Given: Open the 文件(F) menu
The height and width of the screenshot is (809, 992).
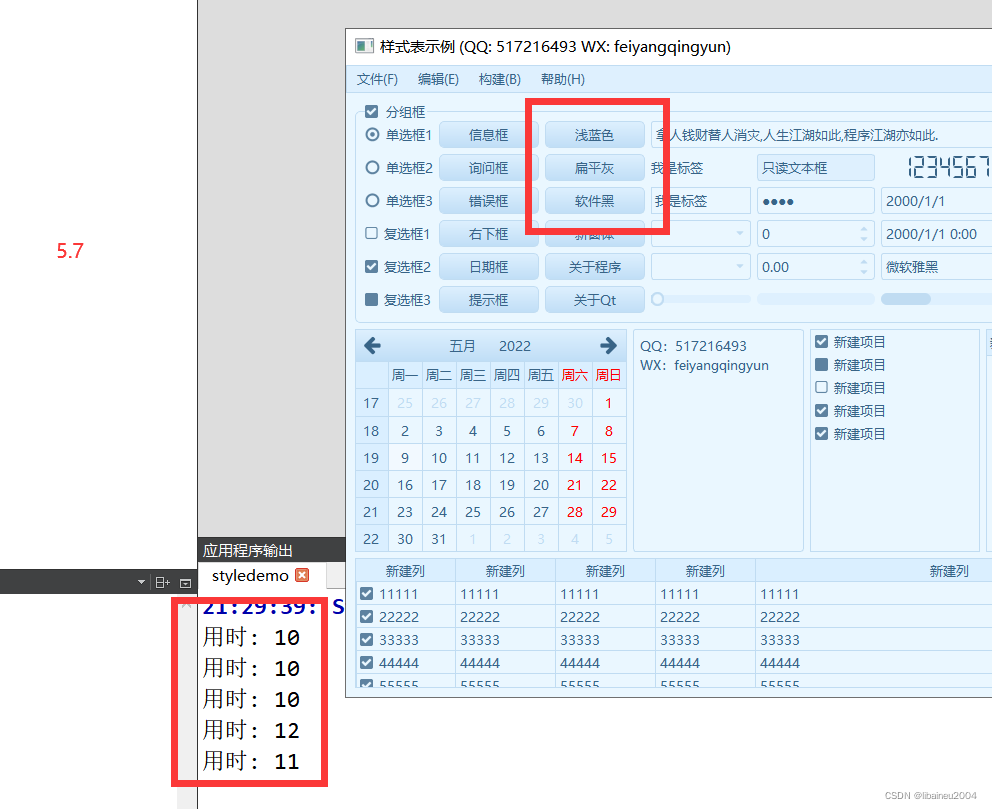Looking at the screenshot, I should (377, 79).
